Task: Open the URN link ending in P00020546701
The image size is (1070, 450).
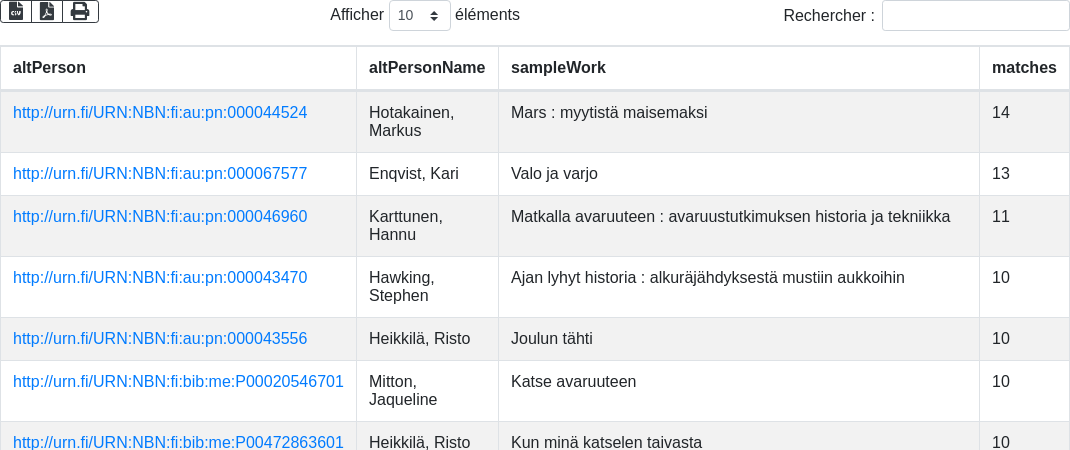Action: coord(178,382)
